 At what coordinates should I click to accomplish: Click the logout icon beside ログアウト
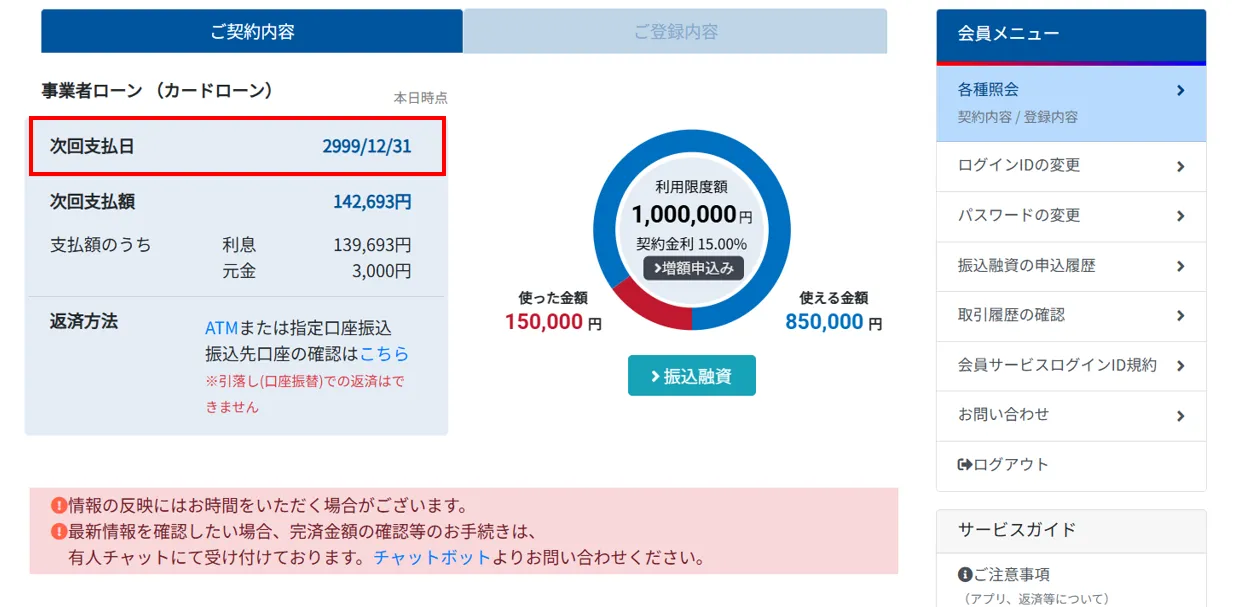click(x=965, y=465)
